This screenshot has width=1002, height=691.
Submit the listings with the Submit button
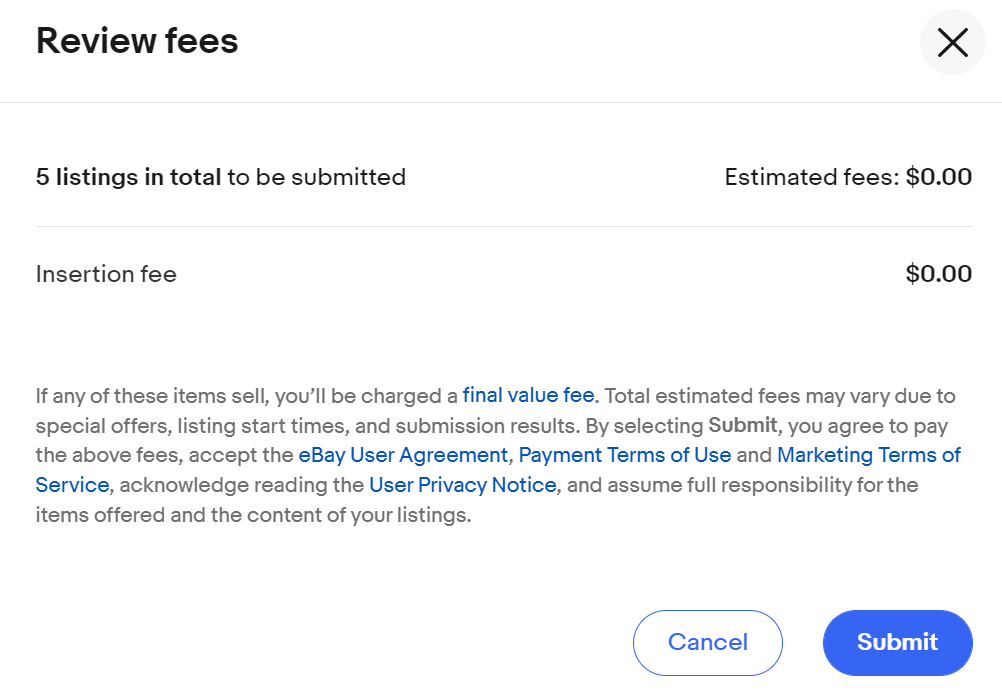[x=897, y=642]
